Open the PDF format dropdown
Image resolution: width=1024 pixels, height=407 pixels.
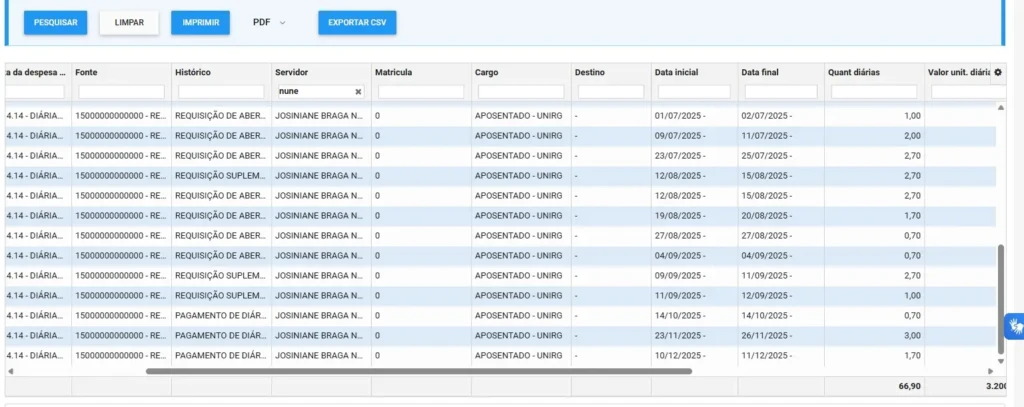269,22
